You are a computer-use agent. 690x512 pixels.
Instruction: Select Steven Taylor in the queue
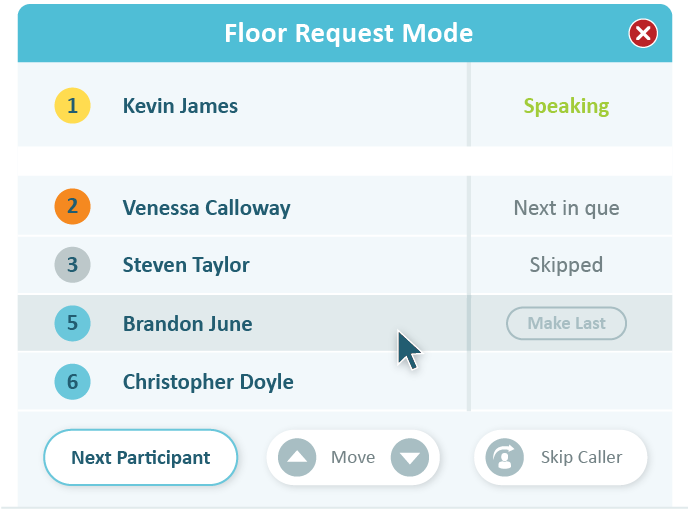(186, 265)
